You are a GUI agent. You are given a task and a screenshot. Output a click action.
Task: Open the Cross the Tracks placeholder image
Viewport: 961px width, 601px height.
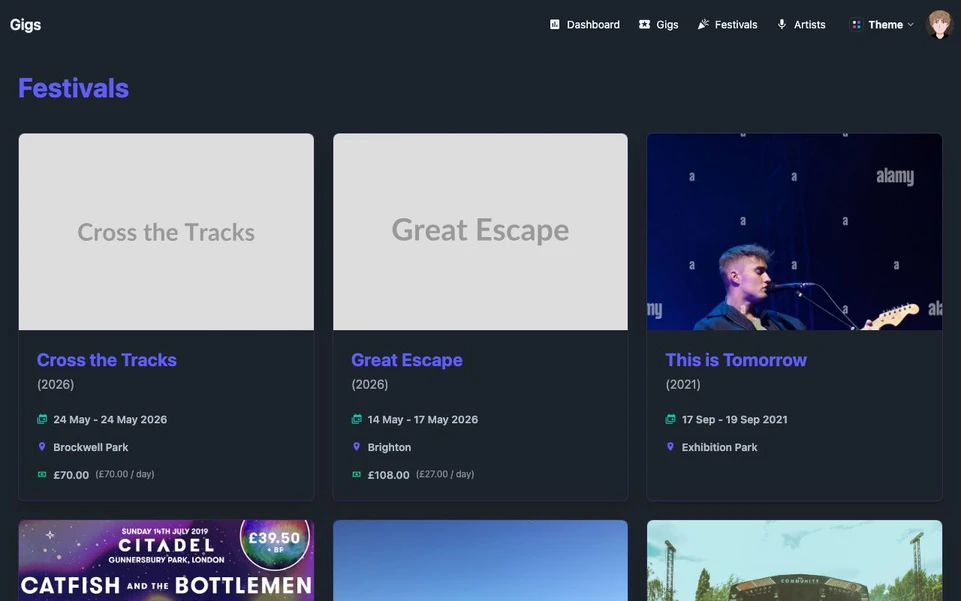coord(166,232)
